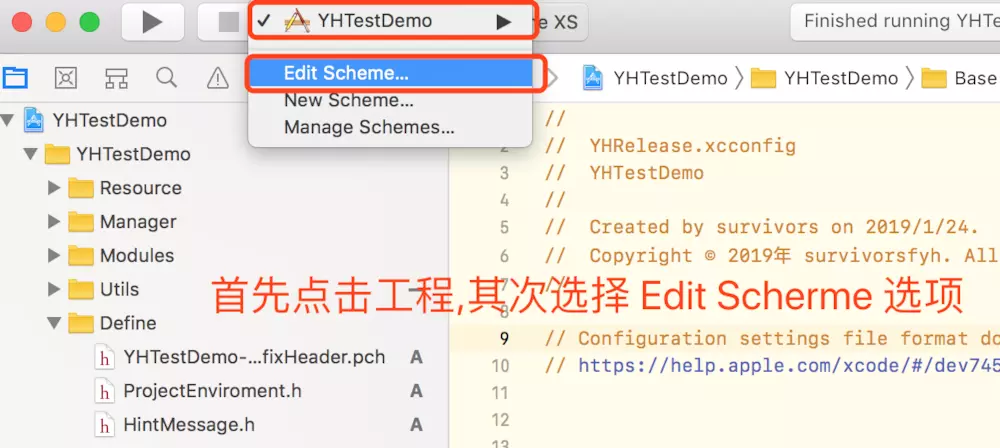The width and height of the screenshot is (1000, 448).
Task: Collapse the YHTestDemo project root triangle
Action: (8, 120)
